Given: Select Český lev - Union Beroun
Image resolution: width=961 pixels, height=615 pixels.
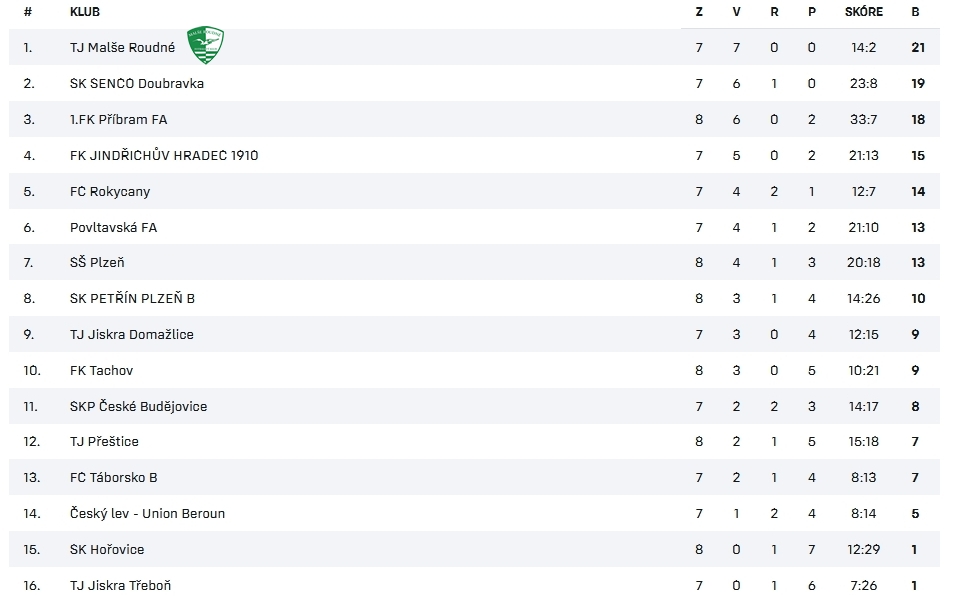Looking at the screenshot, I should [147, 514].
